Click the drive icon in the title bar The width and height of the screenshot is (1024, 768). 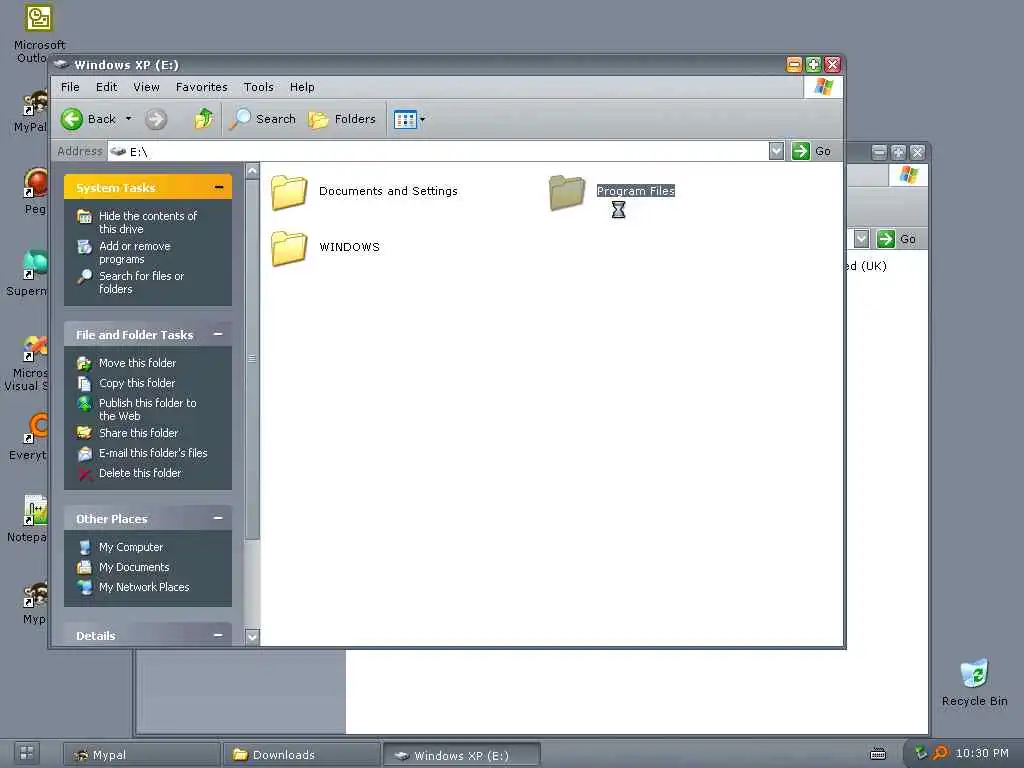[x=61, y=64]
